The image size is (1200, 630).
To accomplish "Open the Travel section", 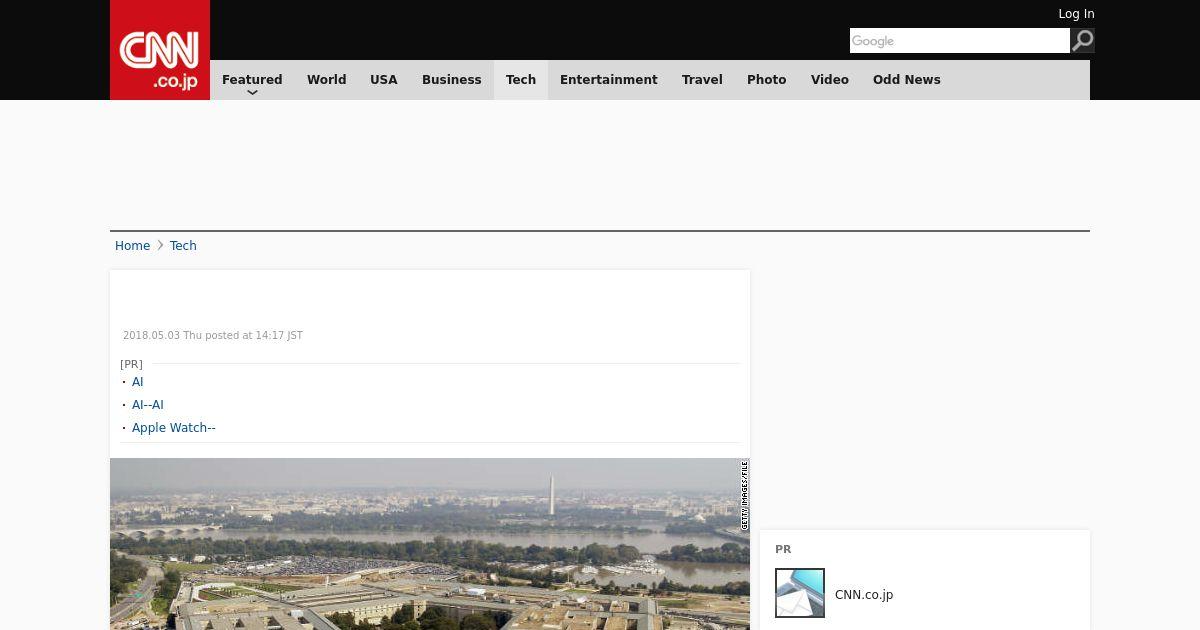I will [702, 80].
